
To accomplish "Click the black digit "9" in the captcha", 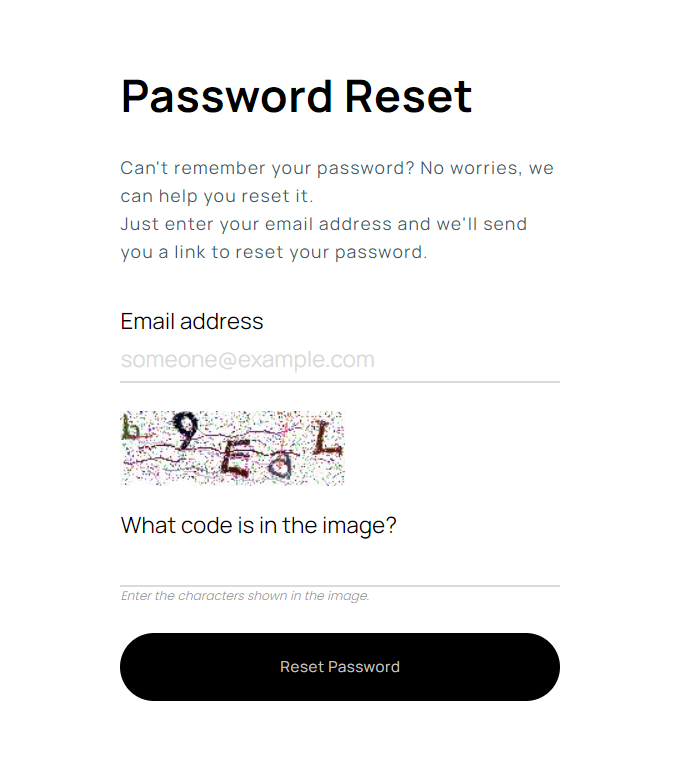I will tap(186, 432).
